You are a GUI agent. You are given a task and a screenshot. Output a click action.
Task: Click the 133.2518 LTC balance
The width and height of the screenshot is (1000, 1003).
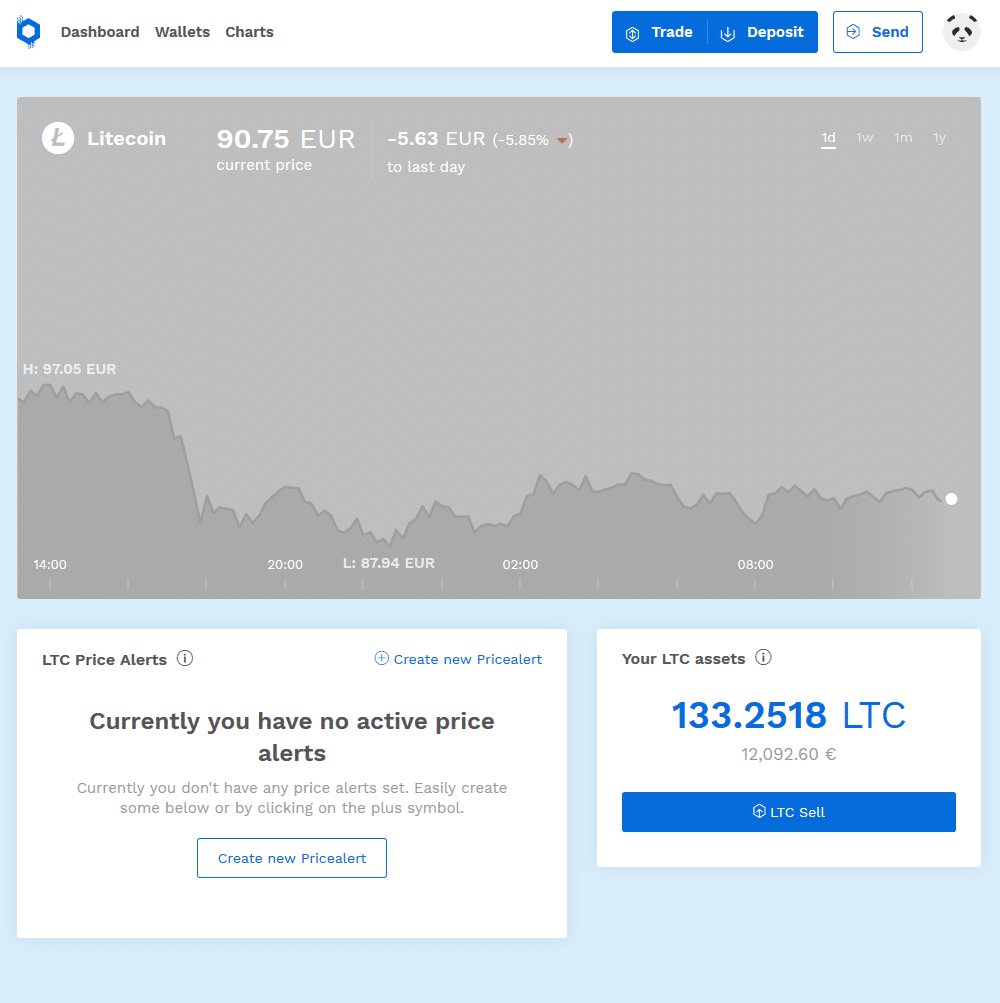click(x=789, y=715)
